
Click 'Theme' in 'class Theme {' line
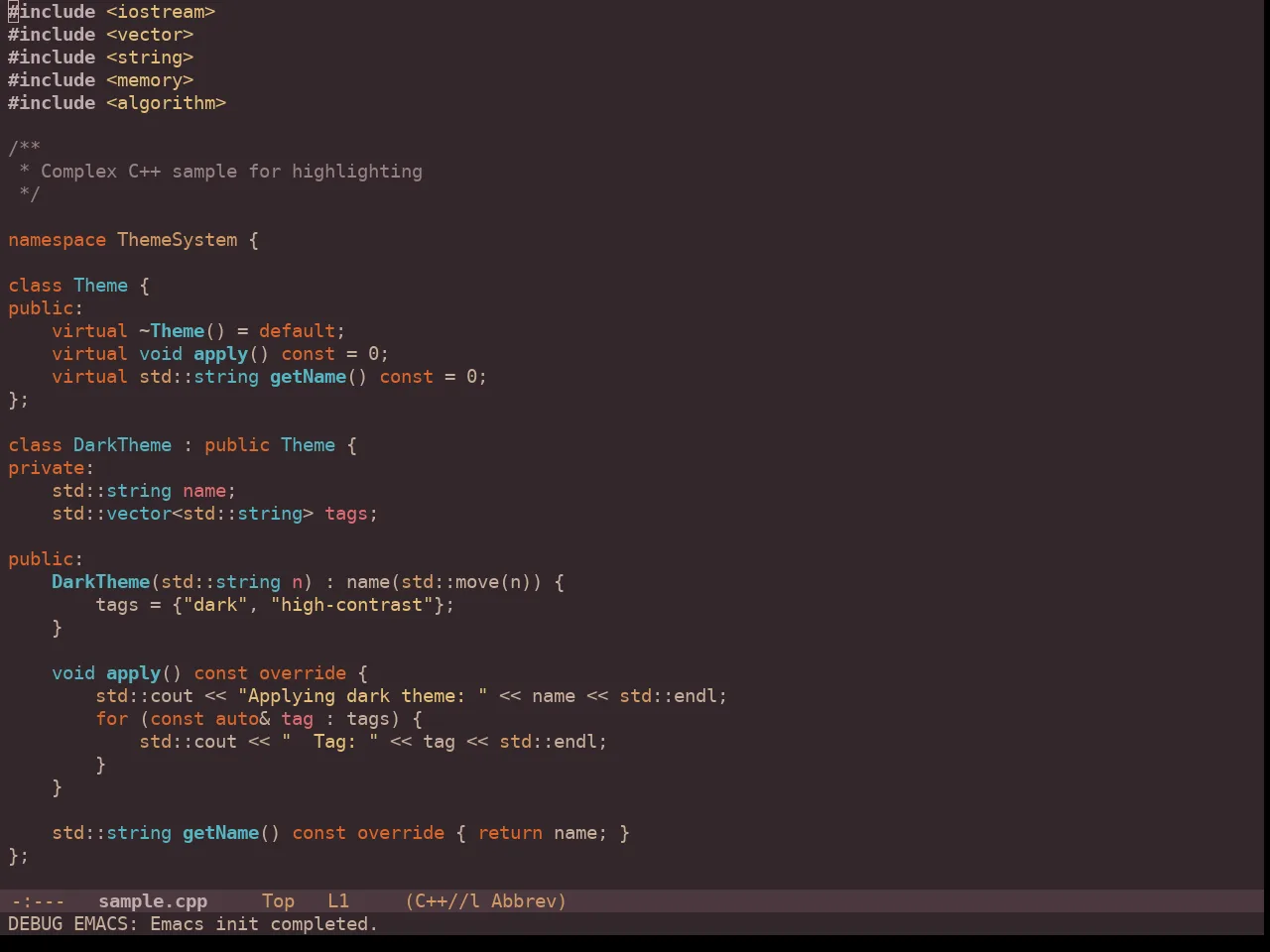[x=100, y=286]
